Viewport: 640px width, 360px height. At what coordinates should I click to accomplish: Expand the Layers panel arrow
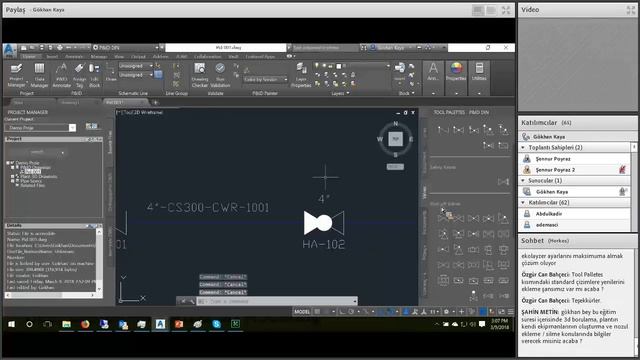point(348,93)
